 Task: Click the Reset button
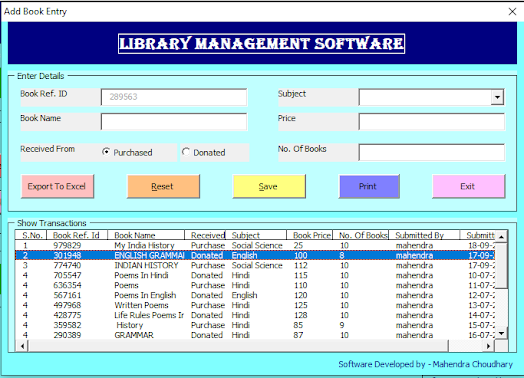coord(163,186)
